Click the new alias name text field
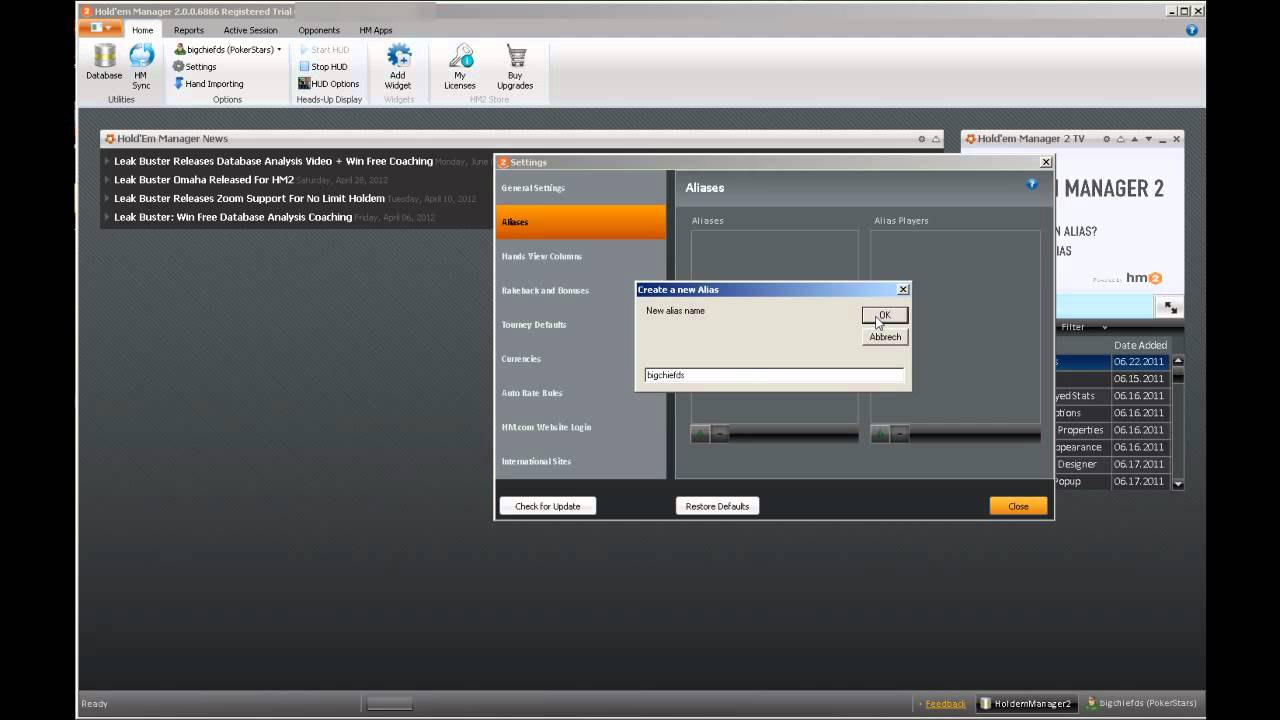The width and height of the screenshot is (1280, 720). point(773,375)
